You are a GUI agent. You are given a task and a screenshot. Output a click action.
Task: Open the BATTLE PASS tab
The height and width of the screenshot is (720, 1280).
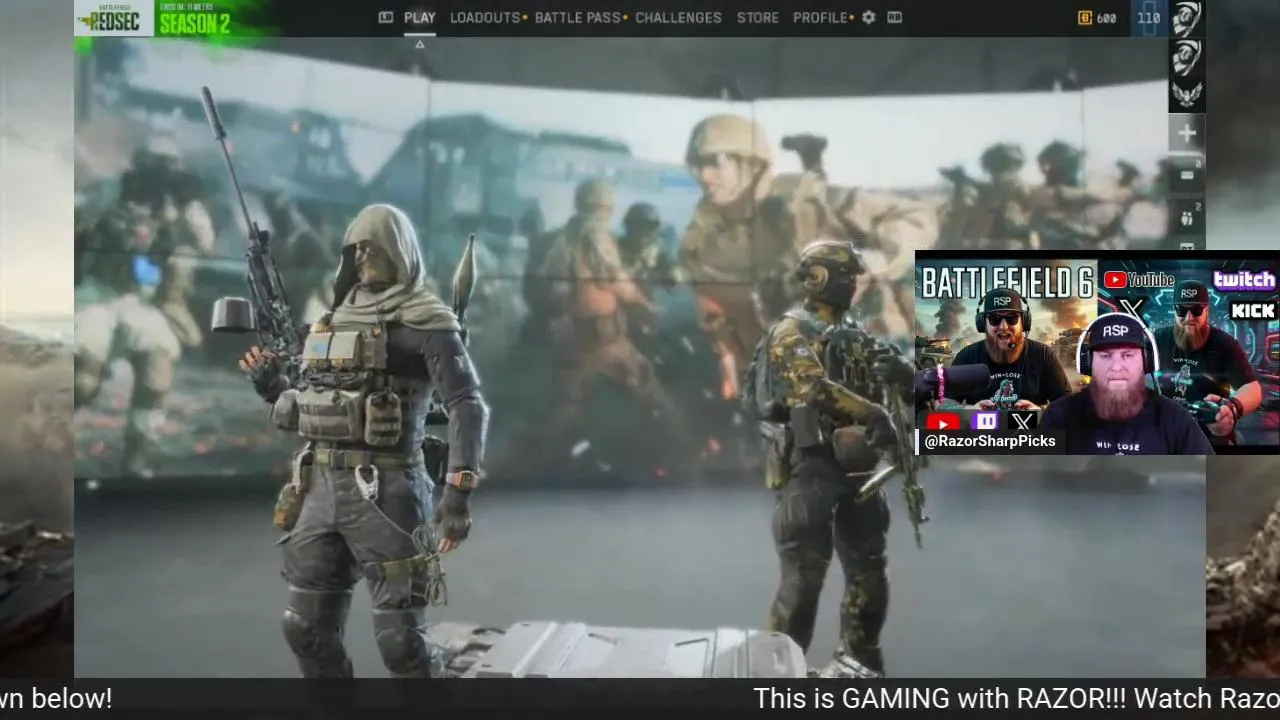click(x=578, y=18)
